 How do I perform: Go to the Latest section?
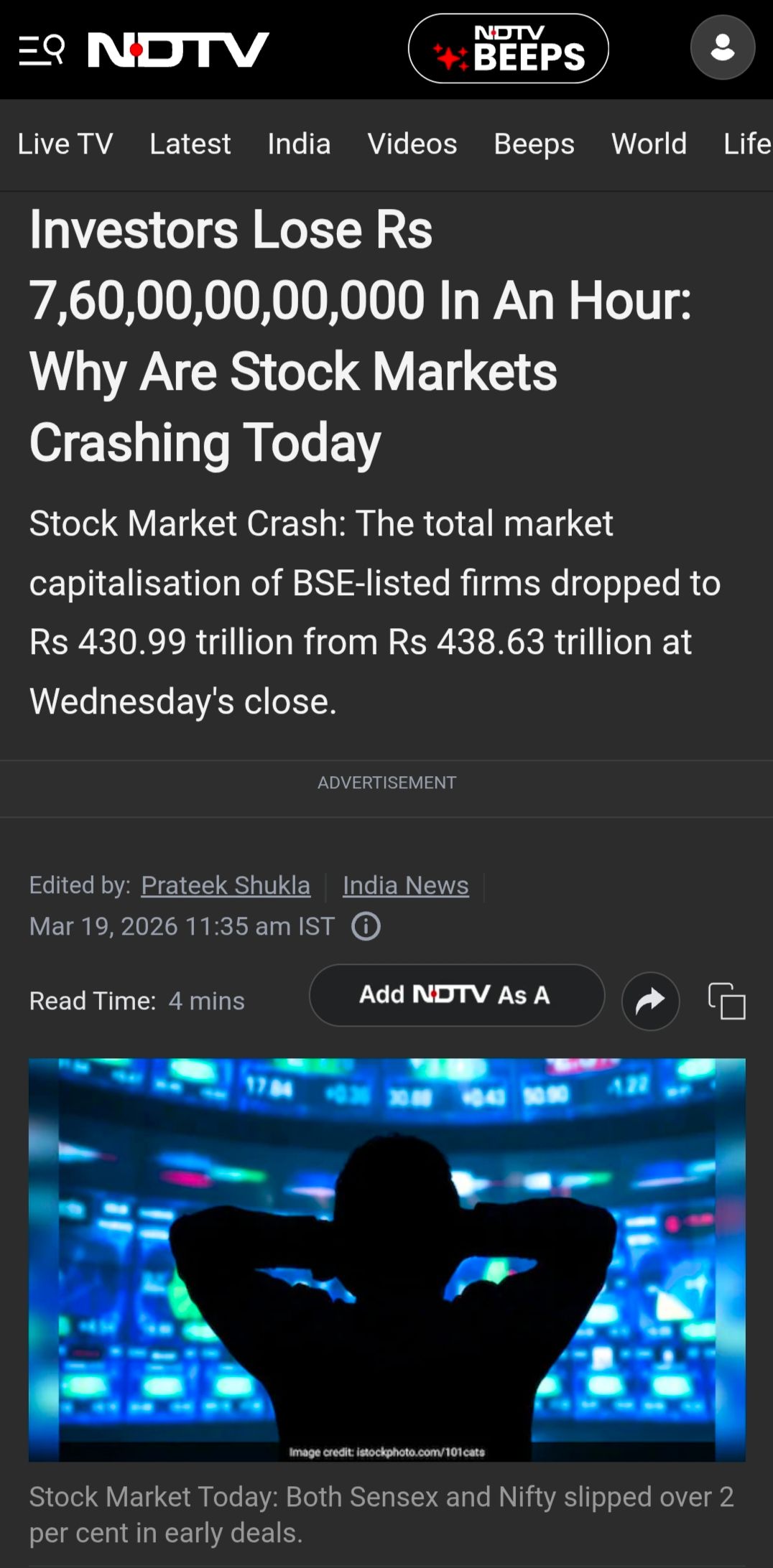(x=190, y=144)
